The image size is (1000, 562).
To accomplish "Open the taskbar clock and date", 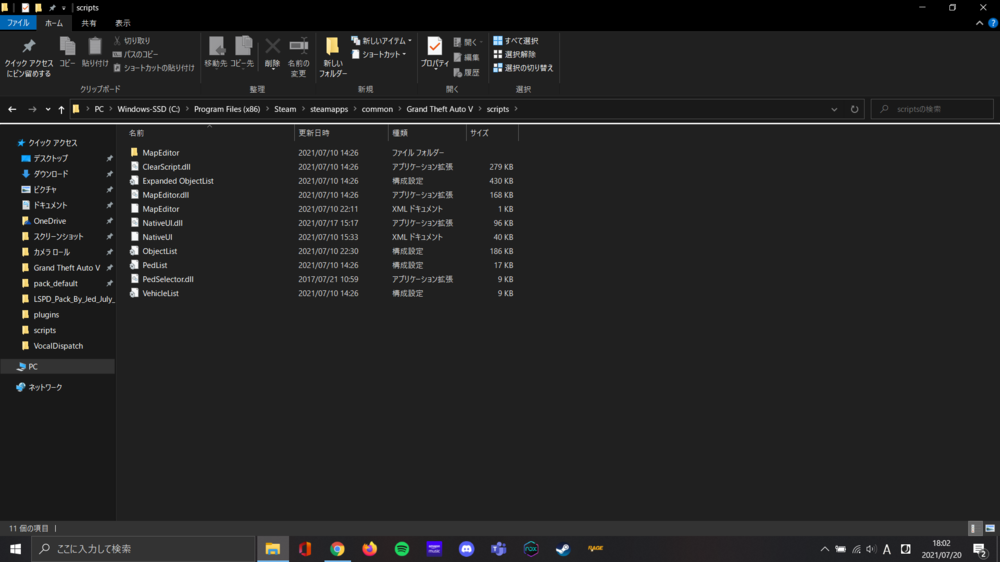I will coord(941,549).
